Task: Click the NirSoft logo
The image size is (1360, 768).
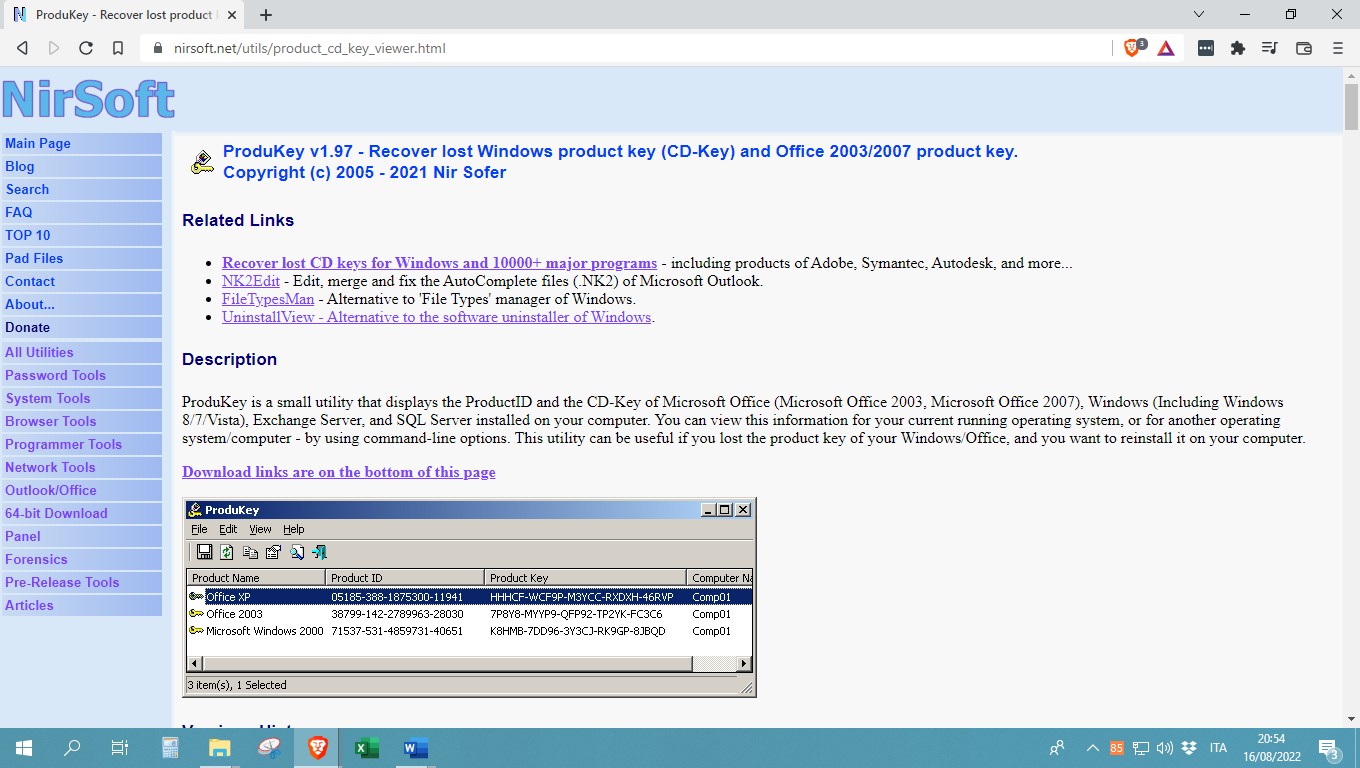Action: click(x=88, y=99)
